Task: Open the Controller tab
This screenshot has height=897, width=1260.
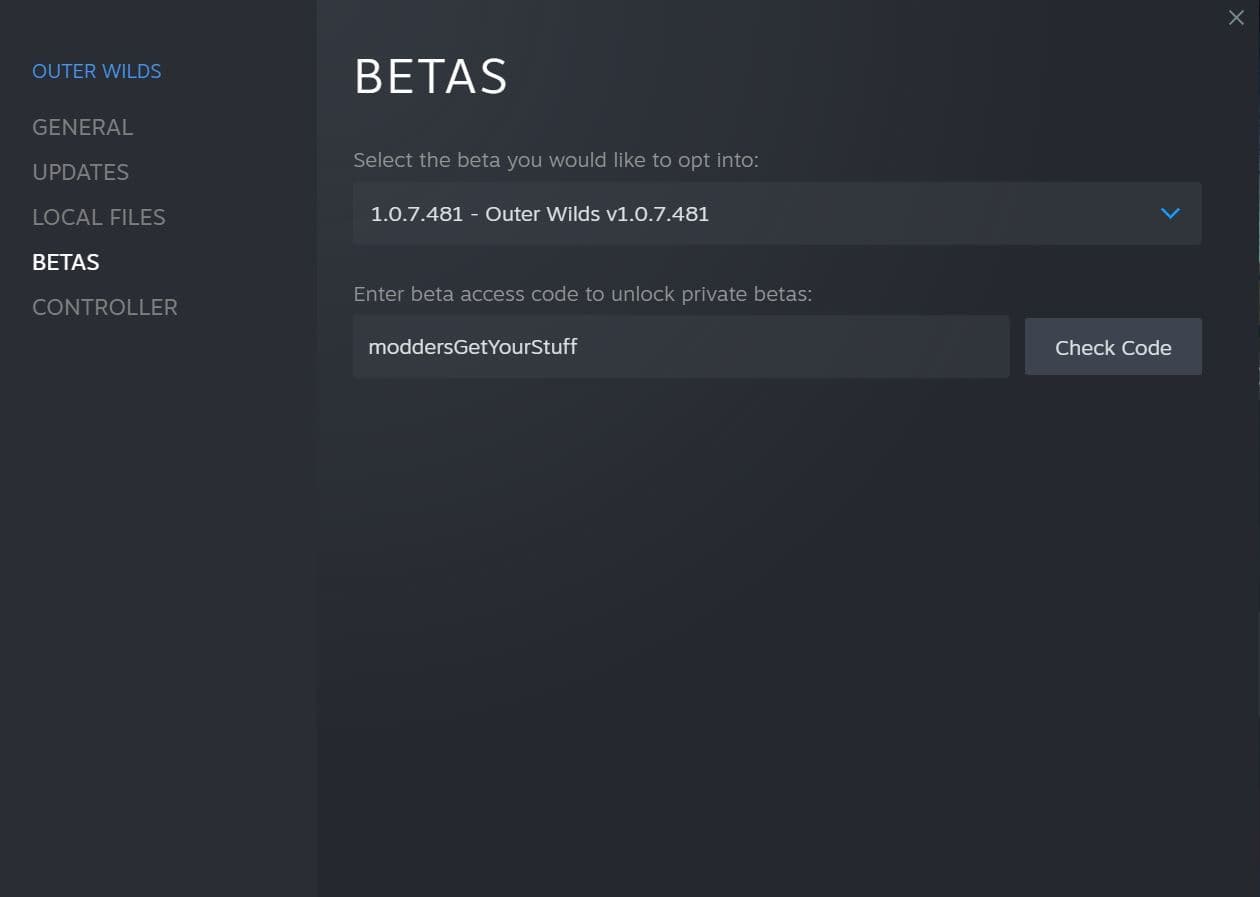Action: [105, 307]
